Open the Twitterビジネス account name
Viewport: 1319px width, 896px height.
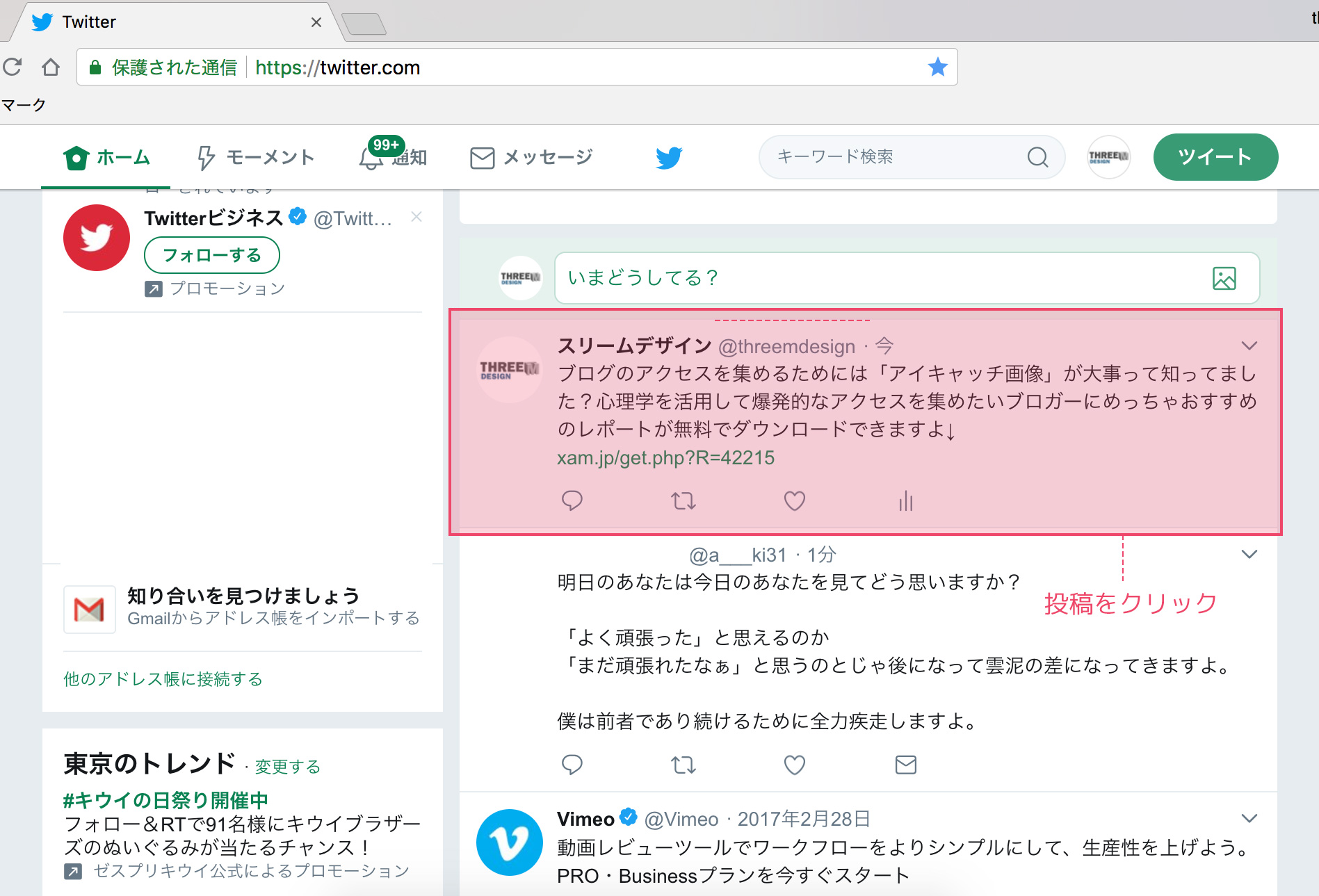tap(213, 218)
